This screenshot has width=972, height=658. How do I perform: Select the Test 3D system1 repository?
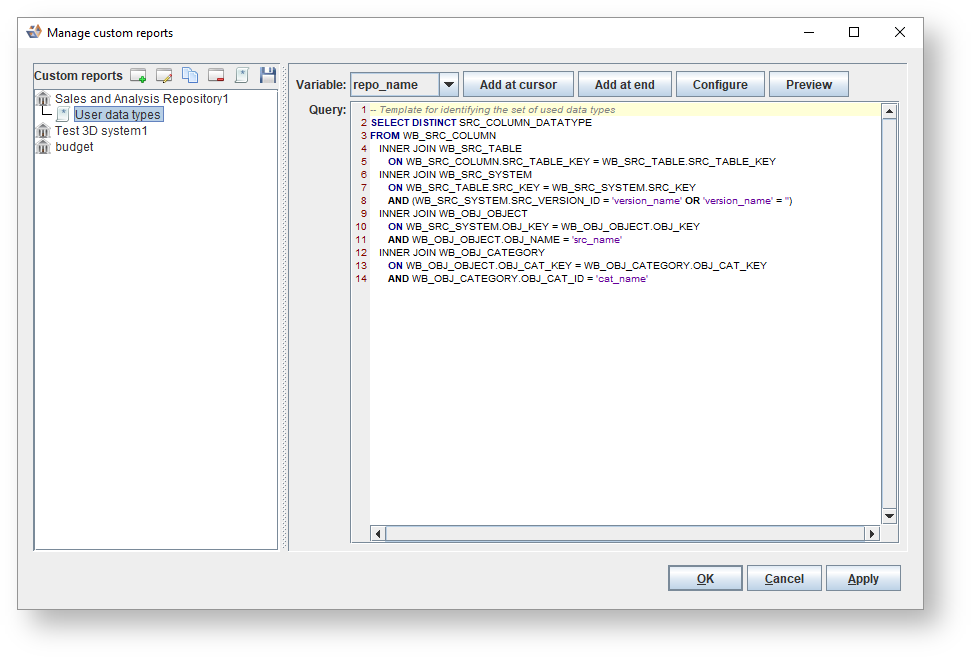click(x=101, y=131)
